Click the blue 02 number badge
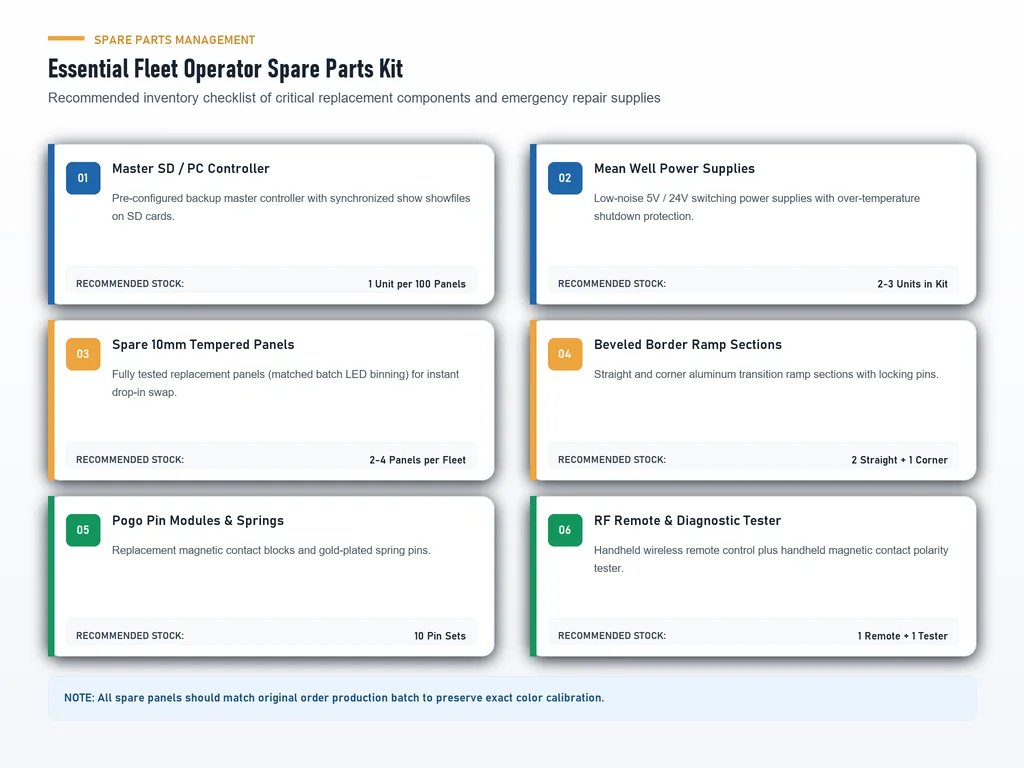 point(565,178)
